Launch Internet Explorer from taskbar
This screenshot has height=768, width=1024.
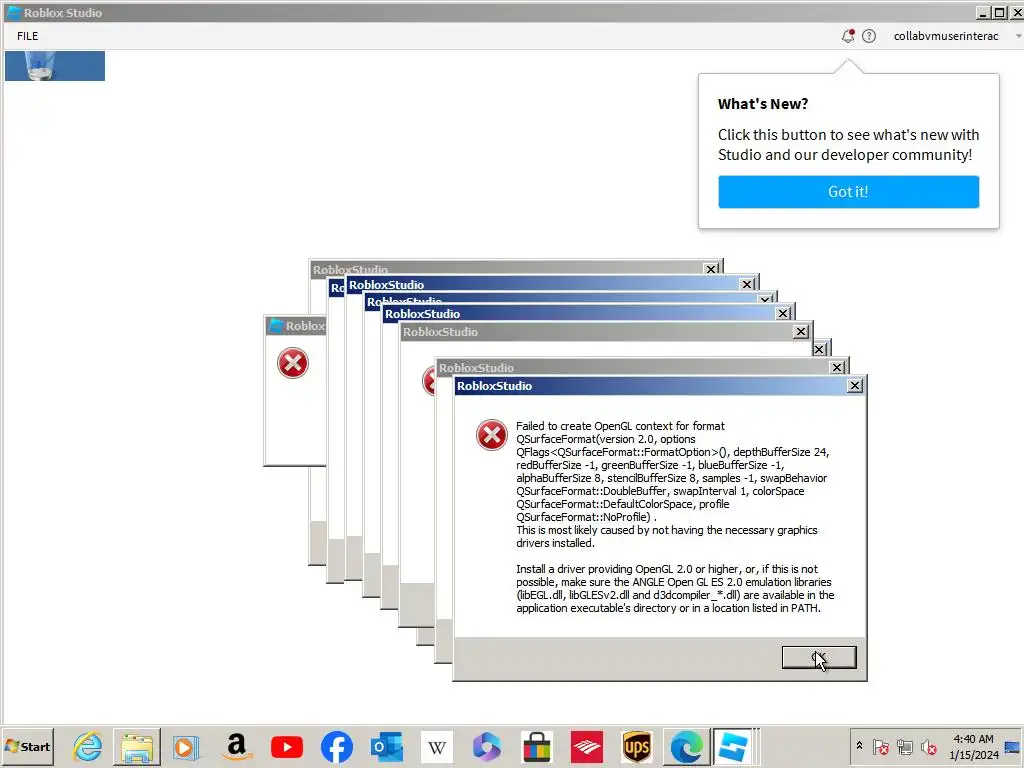(88, 746)
